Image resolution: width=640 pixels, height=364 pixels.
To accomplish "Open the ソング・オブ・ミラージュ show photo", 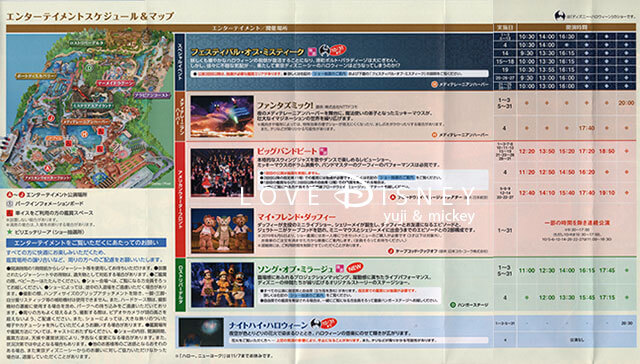I will (222, 285).
